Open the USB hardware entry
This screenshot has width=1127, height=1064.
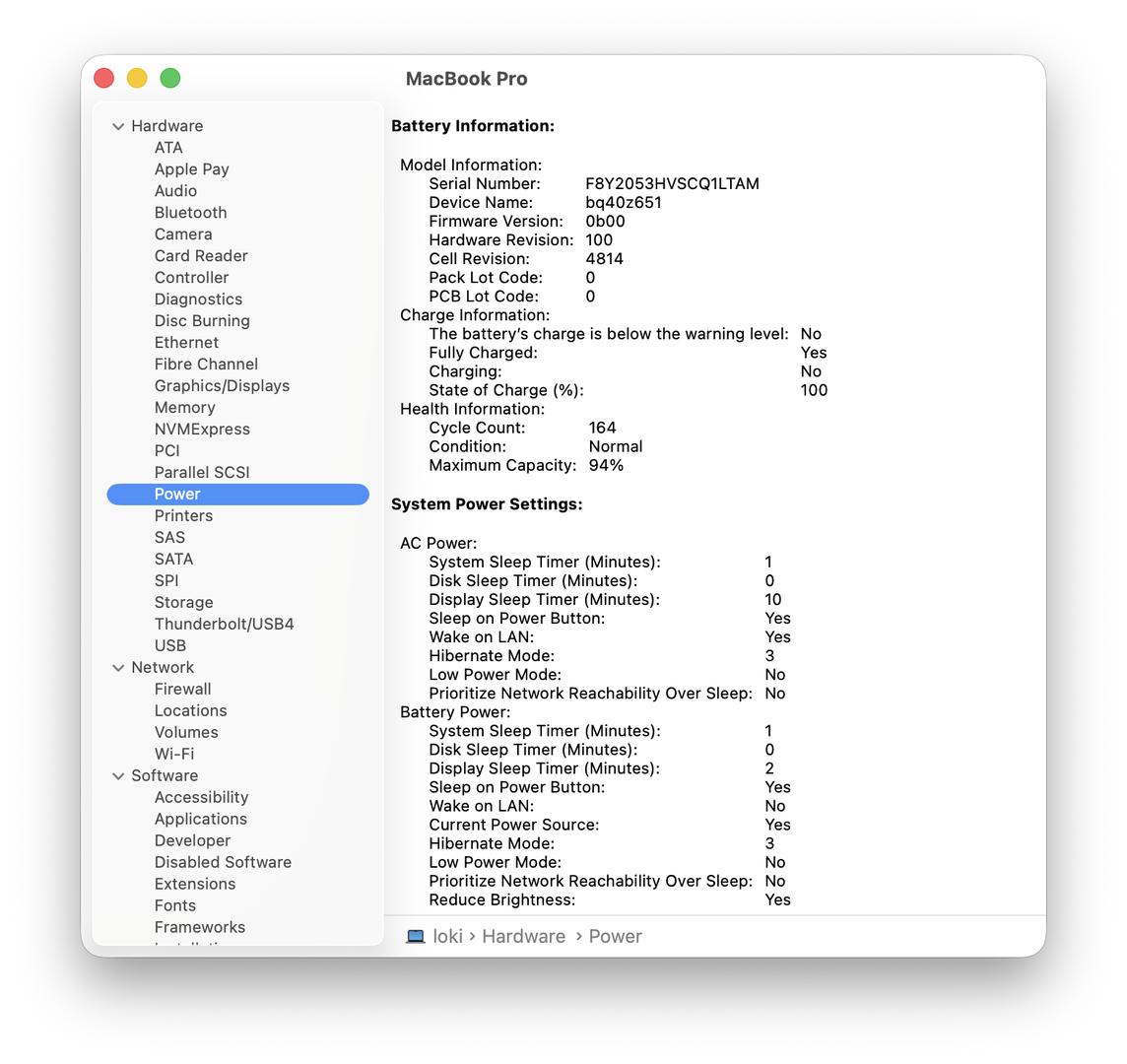coord(169,646)
